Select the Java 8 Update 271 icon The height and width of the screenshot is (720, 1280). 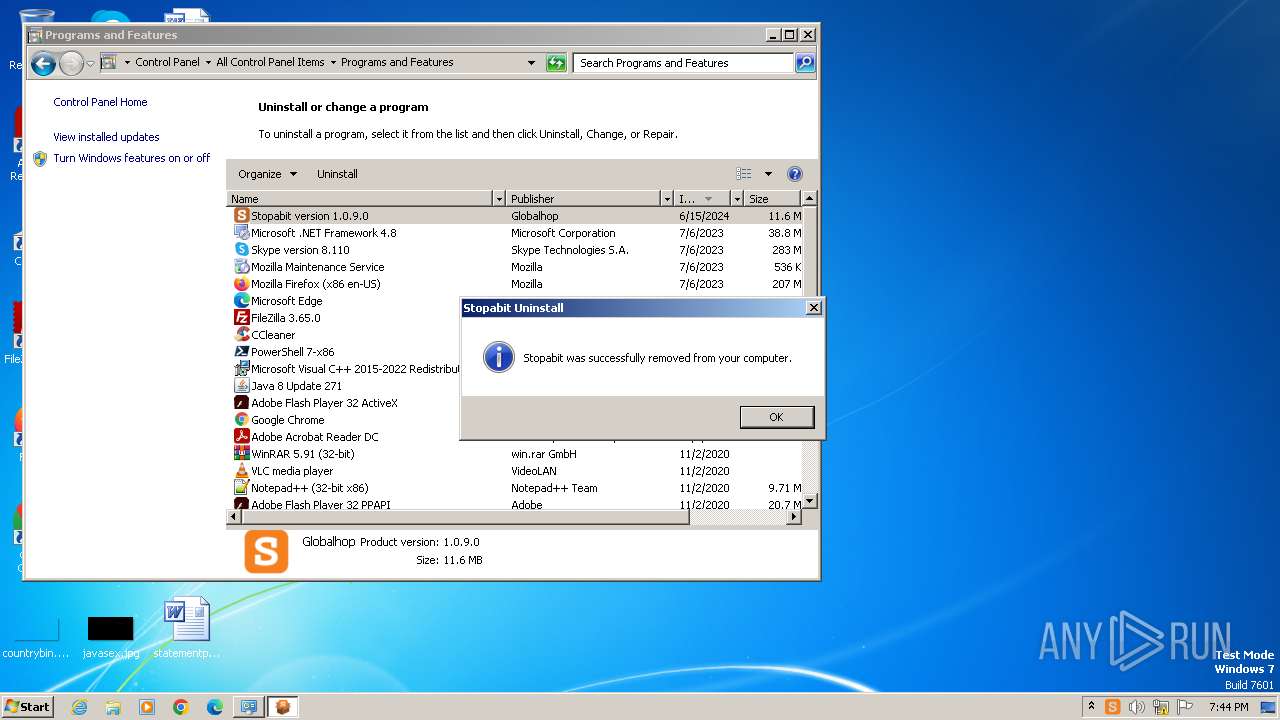(x=241, y=386)
